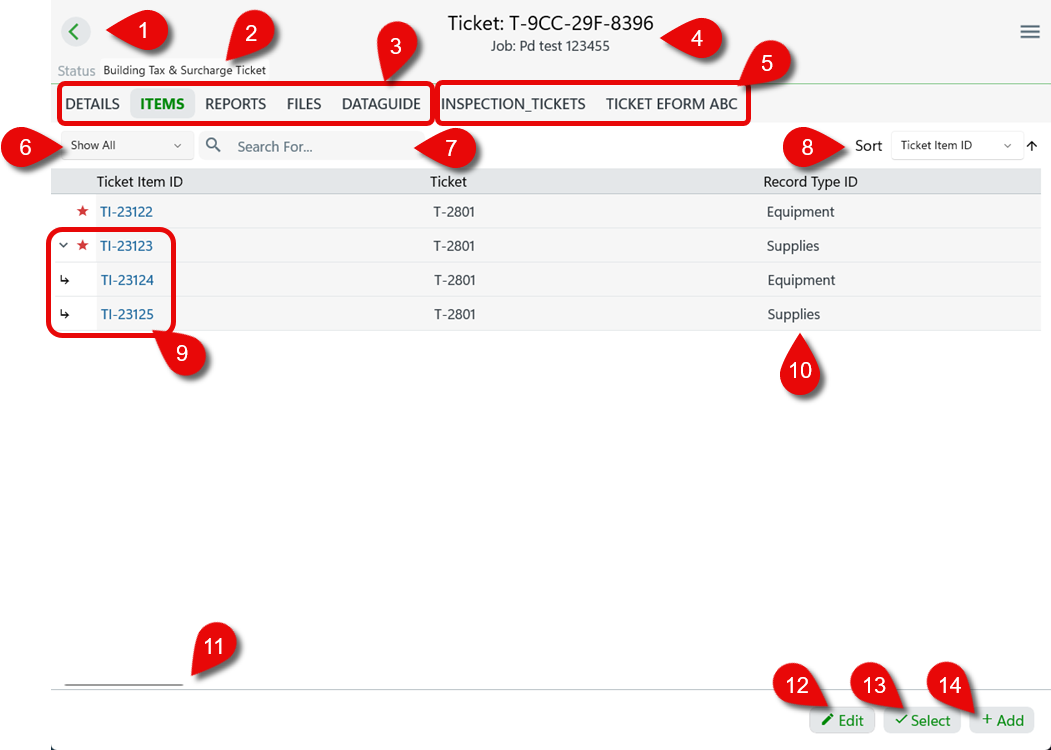Open the Show All filter dropdown
1051x750 pixels.
click(x=127, y=145)
